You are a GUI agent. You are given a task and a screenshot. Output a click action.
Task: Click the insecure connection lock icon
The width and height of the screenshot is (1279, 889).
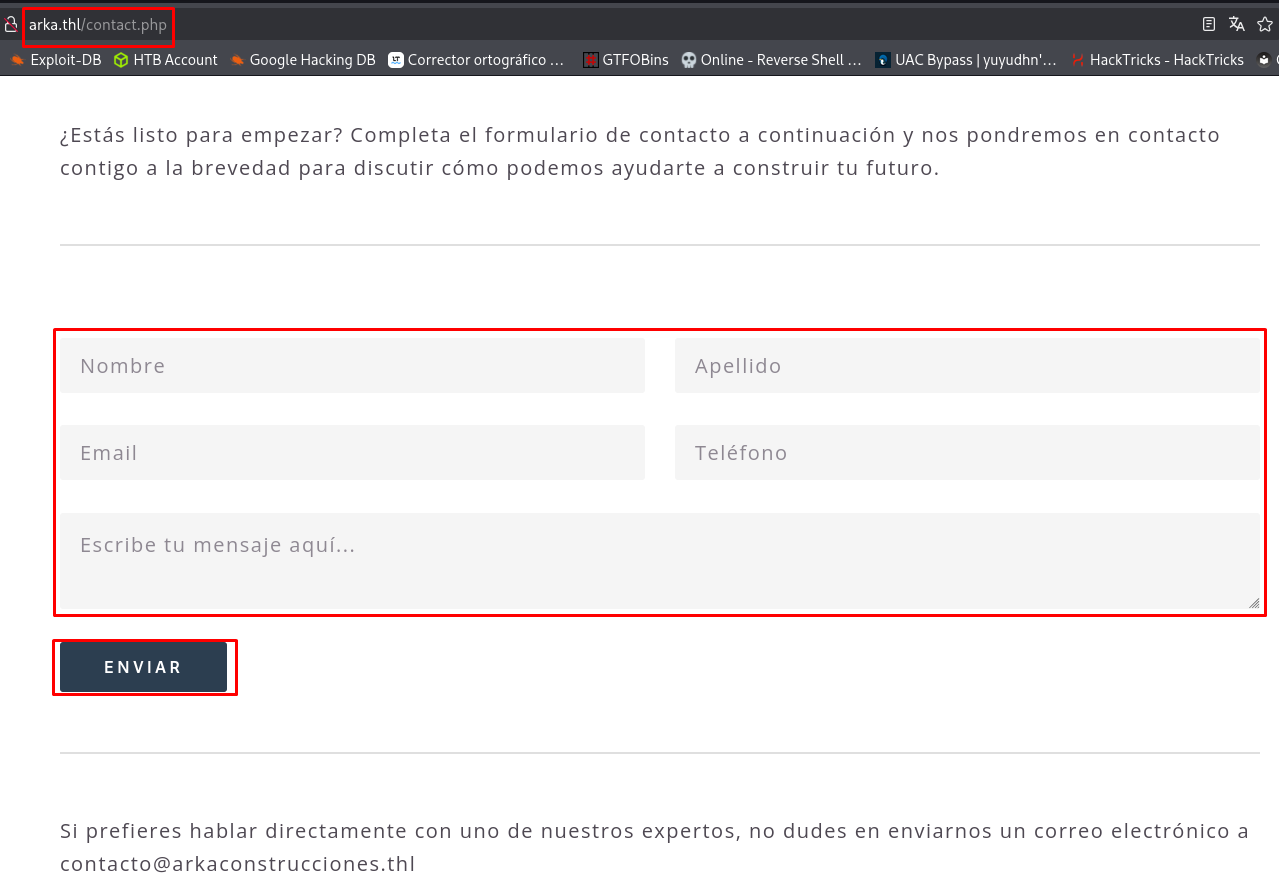click(x=11, y=25)
